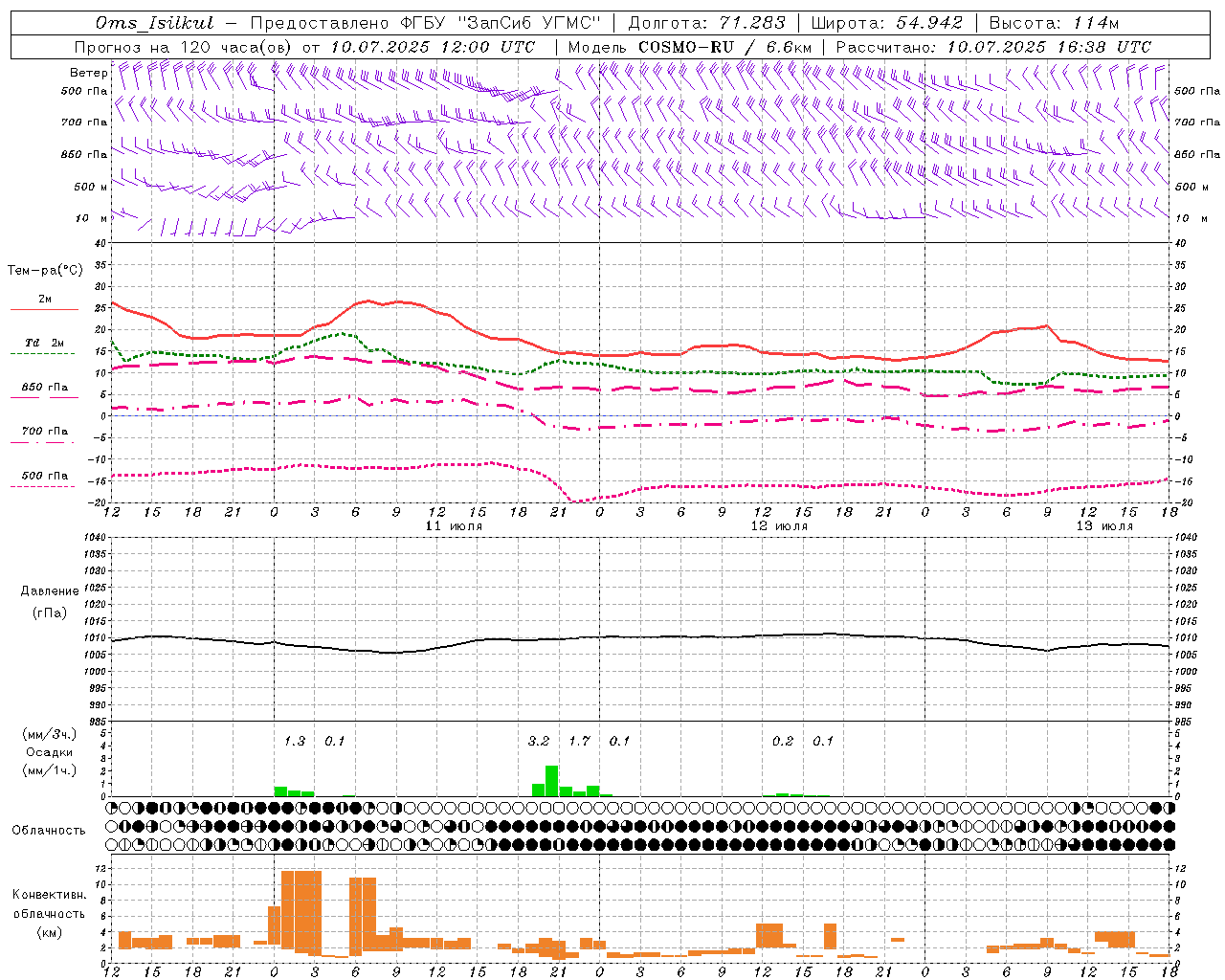Click the red 2м temperature legend line

[x=44, y=310]
